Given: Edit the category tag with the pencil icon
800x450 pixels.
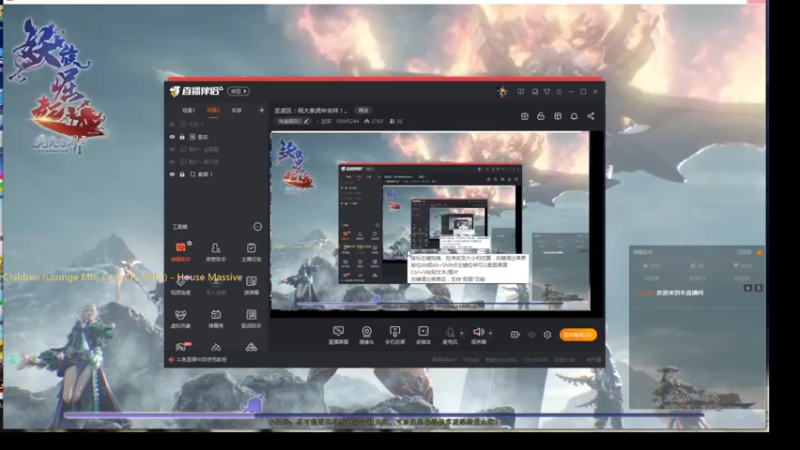Looking at the screenshot, I should 306,121.
